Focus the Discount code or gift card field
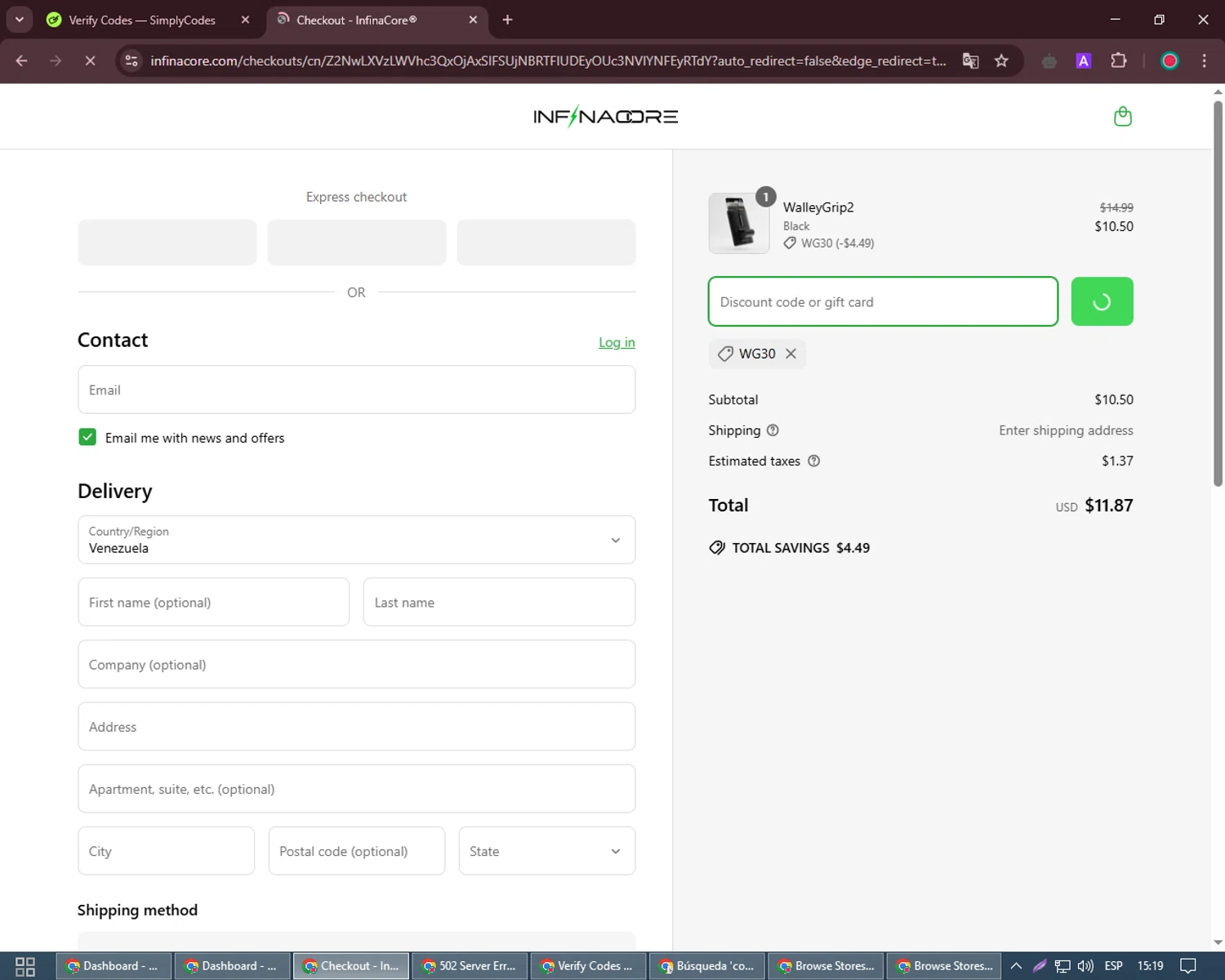This screenshot has width=1225, height=980. click(x=883, y=301)
